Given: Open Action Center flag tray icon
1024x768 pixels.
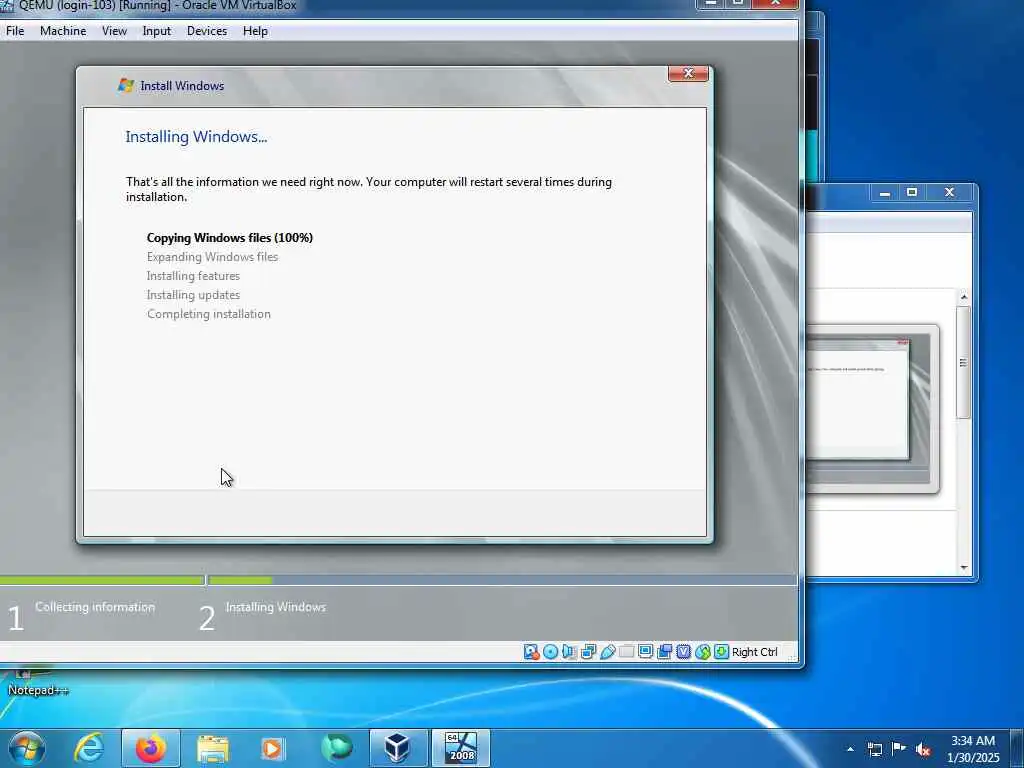Looking at the screenshot, I should tap(899, 748).
